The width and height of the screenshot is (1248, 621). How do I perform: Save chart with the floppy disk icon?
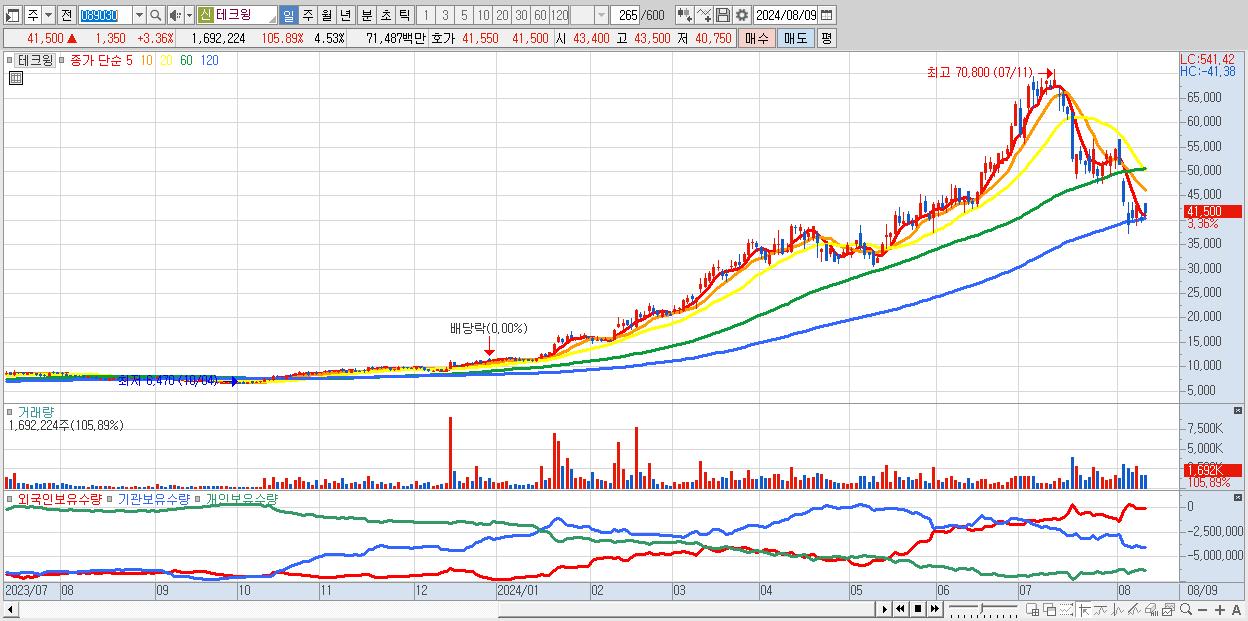[x=723, y=15]
